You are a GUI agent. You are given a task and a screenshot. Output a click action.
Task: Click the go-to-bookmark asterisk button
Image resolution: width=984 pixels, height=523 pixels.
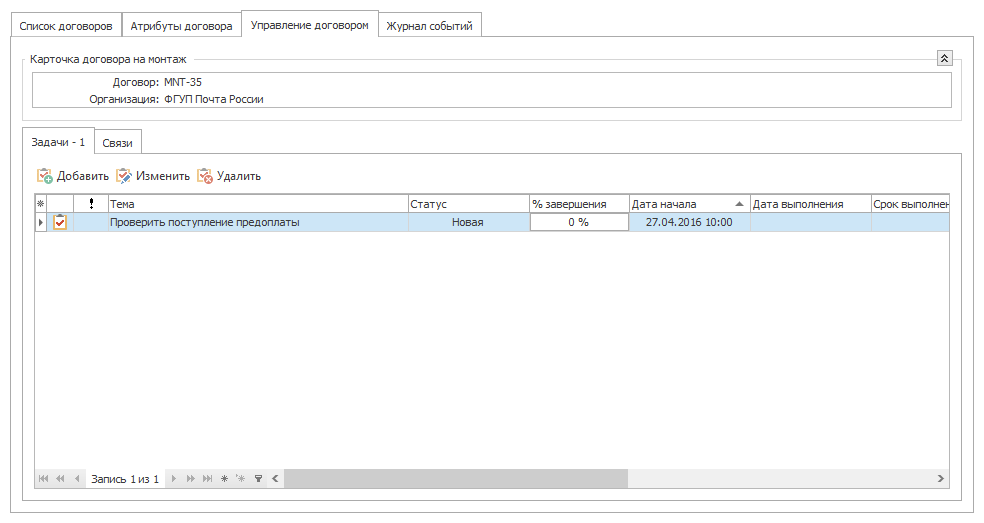point(240,478)
